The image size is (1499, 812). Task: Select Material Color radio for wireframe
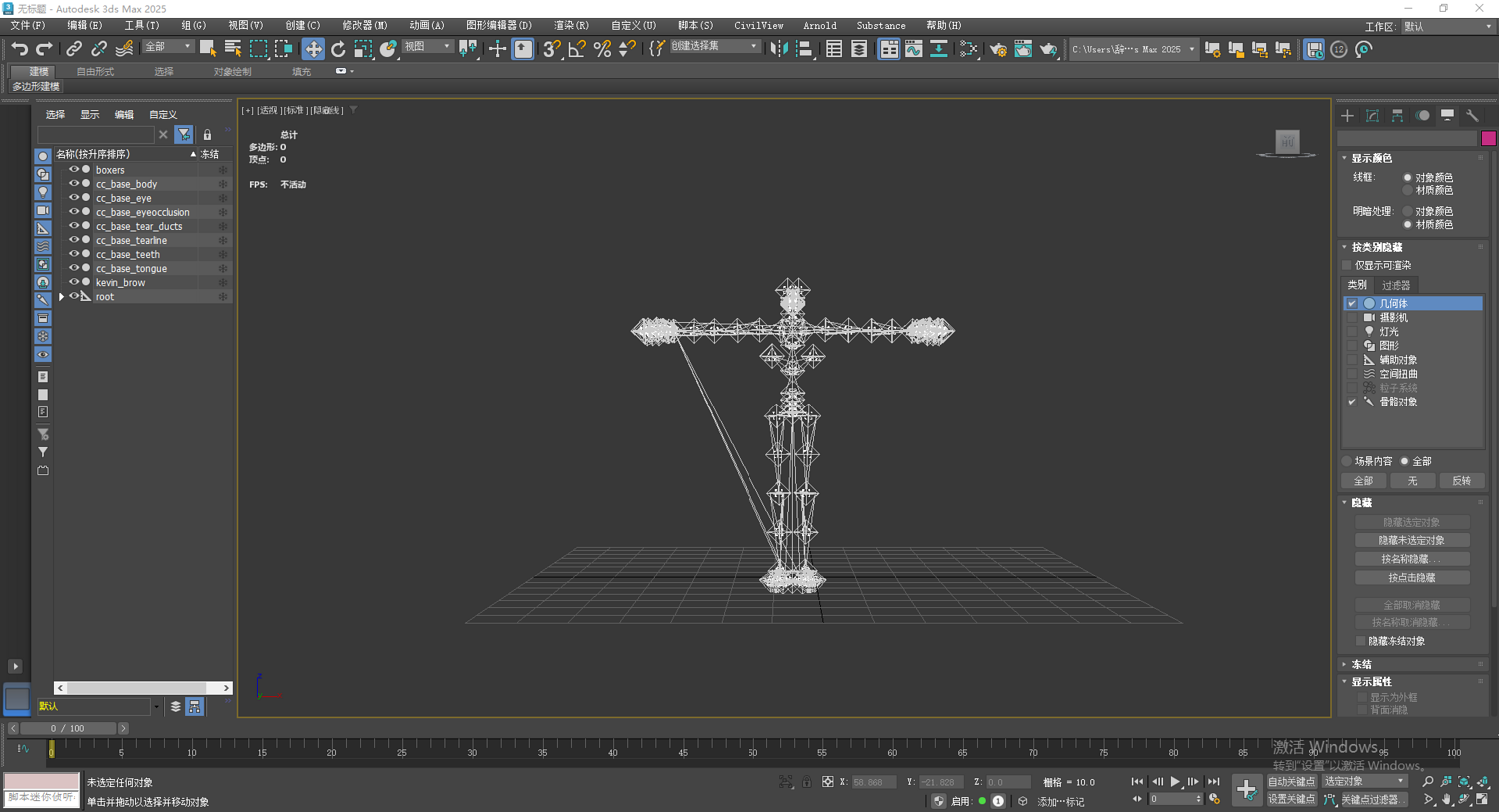tap(1407, 190)
